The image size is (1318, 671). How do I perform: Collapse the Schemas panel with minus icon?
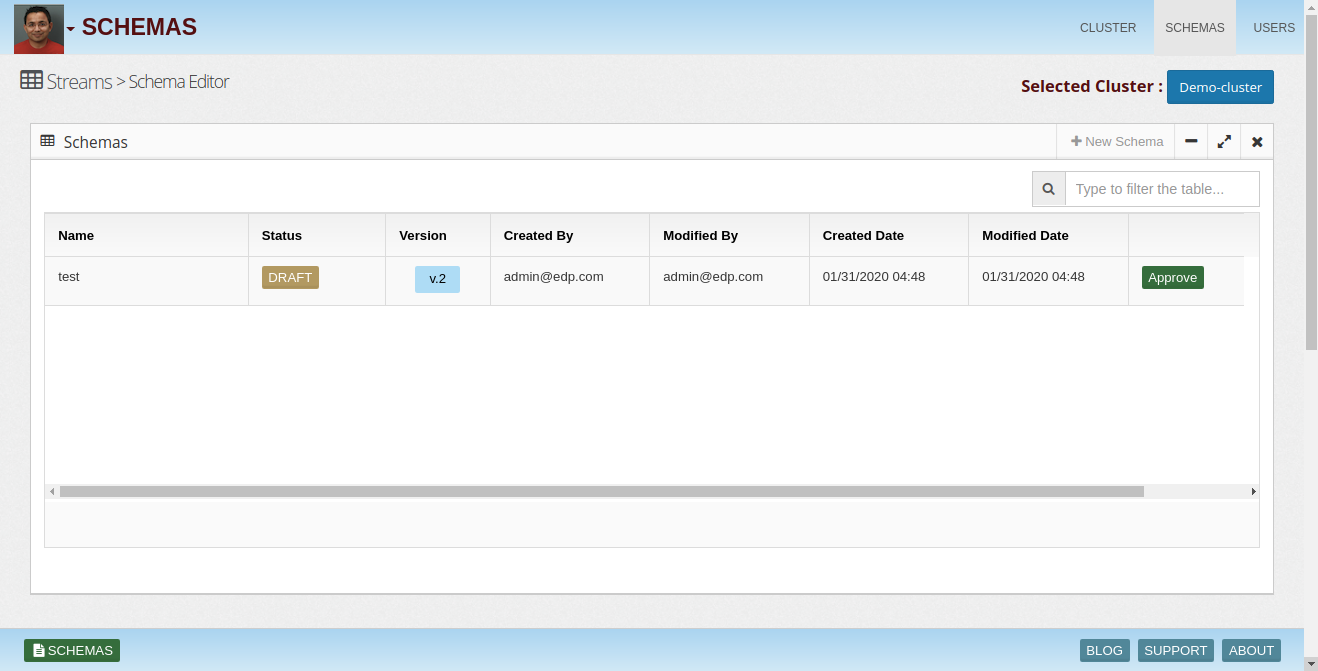[x=1191, y=141]
